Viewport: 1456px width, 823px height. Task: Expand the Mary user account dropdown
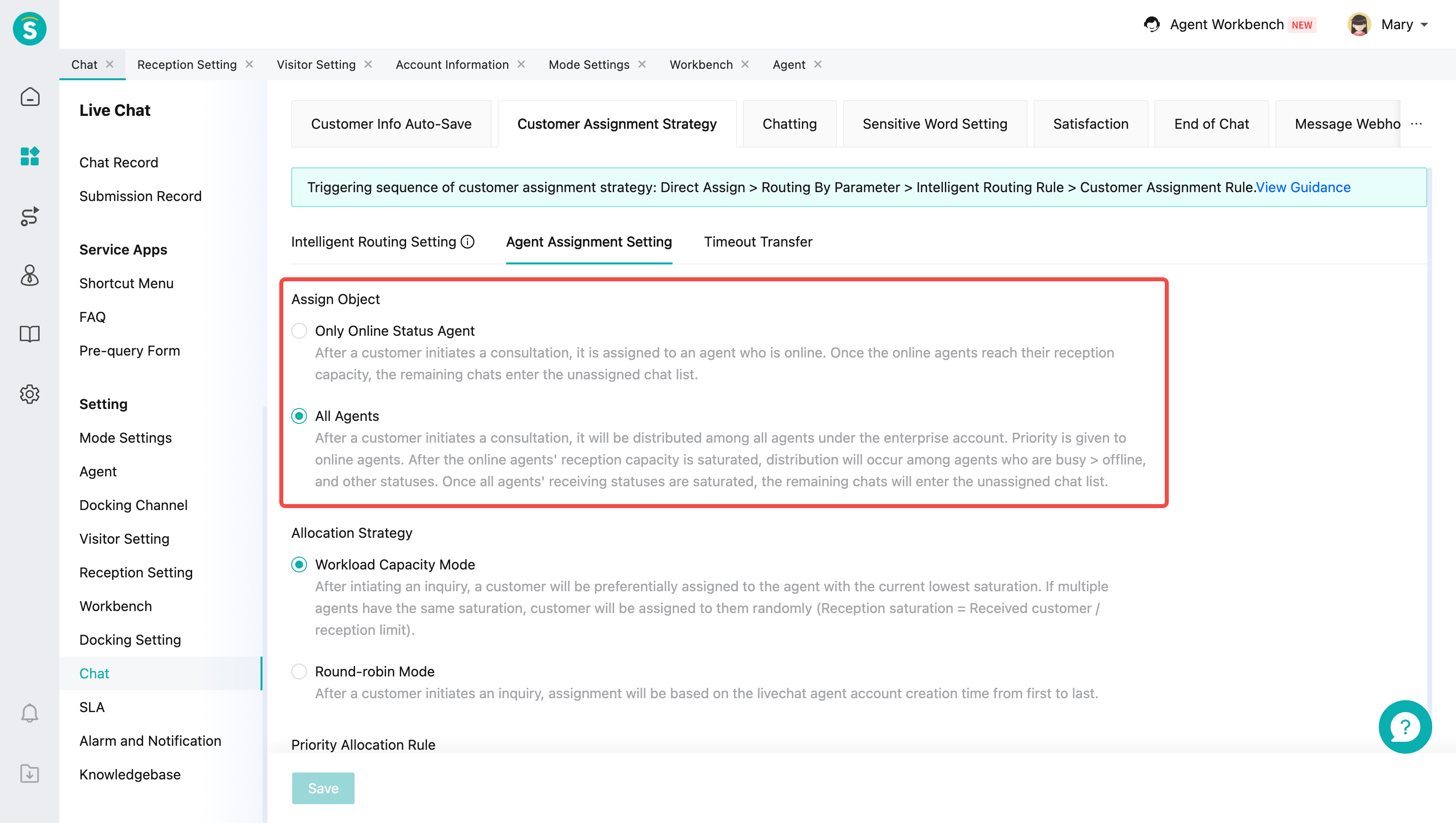(x=1424, y=25)
